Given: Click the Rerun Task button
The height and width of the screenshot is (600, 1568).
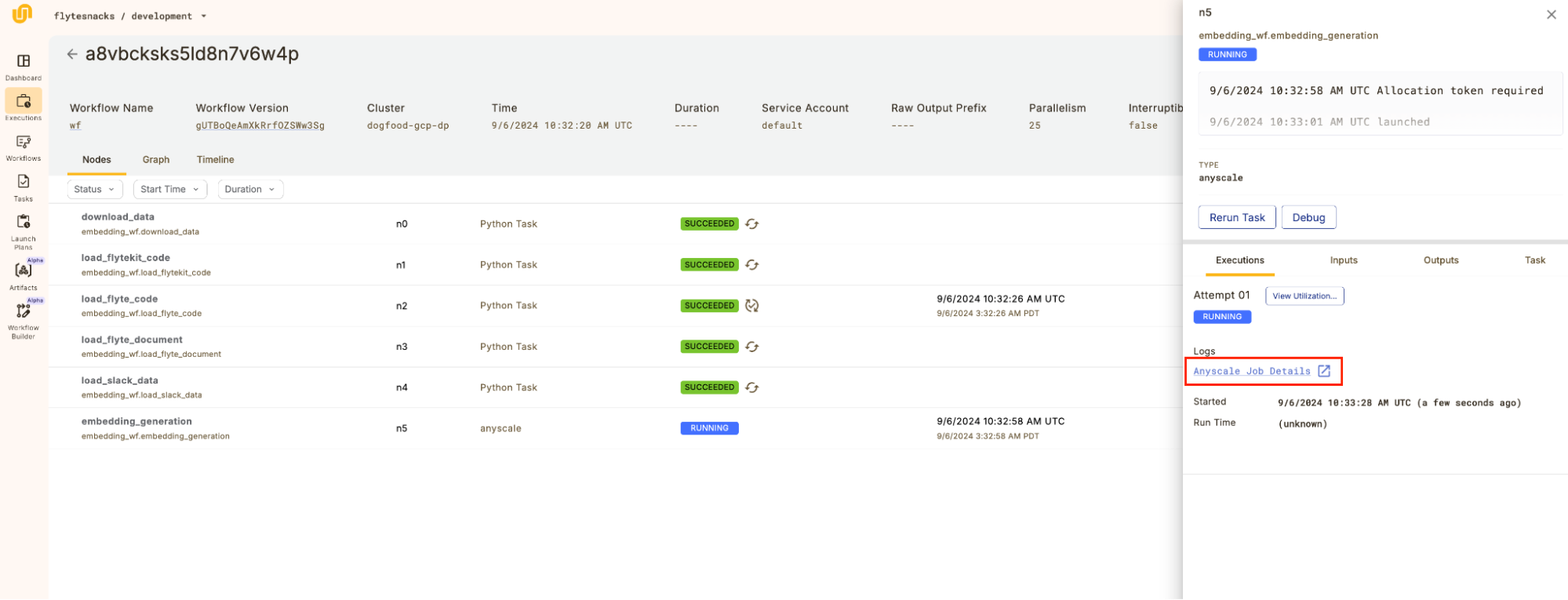Looking at the screenshot, I should (x=1237, y=217).
